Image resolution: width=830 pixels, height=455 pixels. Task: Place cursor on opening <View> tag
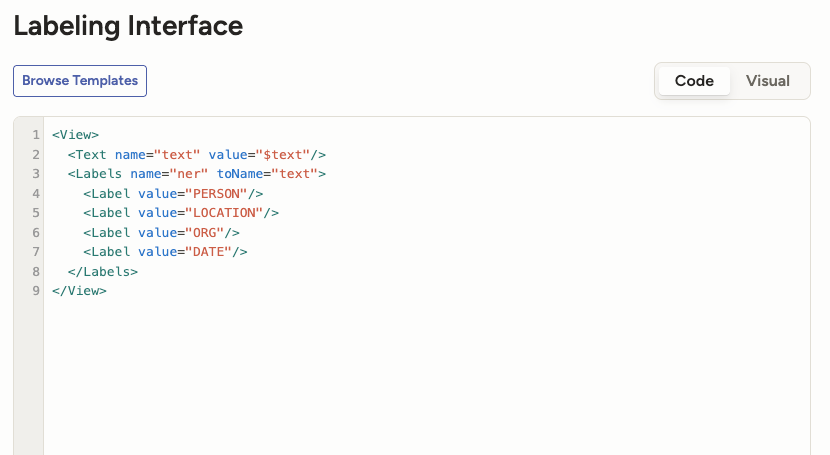click(76, 135)
